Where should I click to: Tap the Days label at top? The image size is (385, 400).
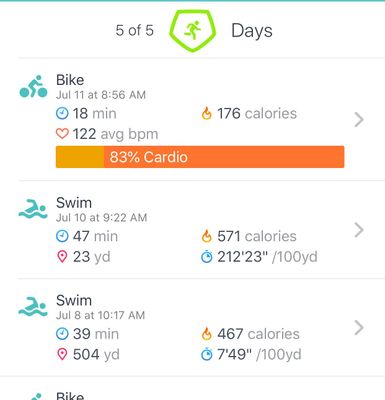(252, 31)
